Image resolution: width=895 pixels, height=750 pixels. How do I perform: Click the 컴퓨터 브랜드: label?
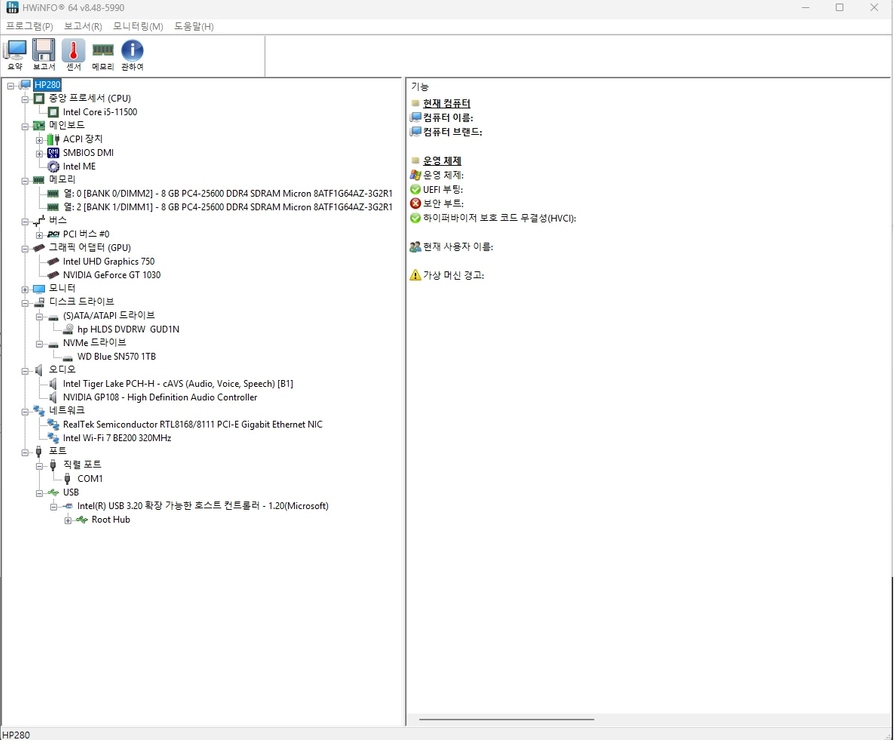pyautogui.click(x=453, y=132)
